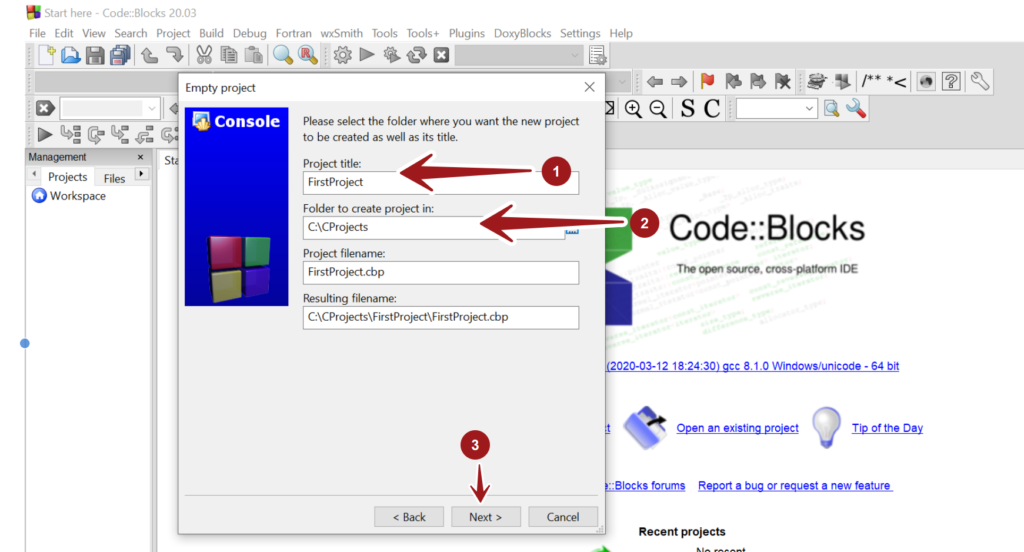Open the Build menu
This screenshot has height=552, width=1024.
pyautogui.click(x=211, y=33)
